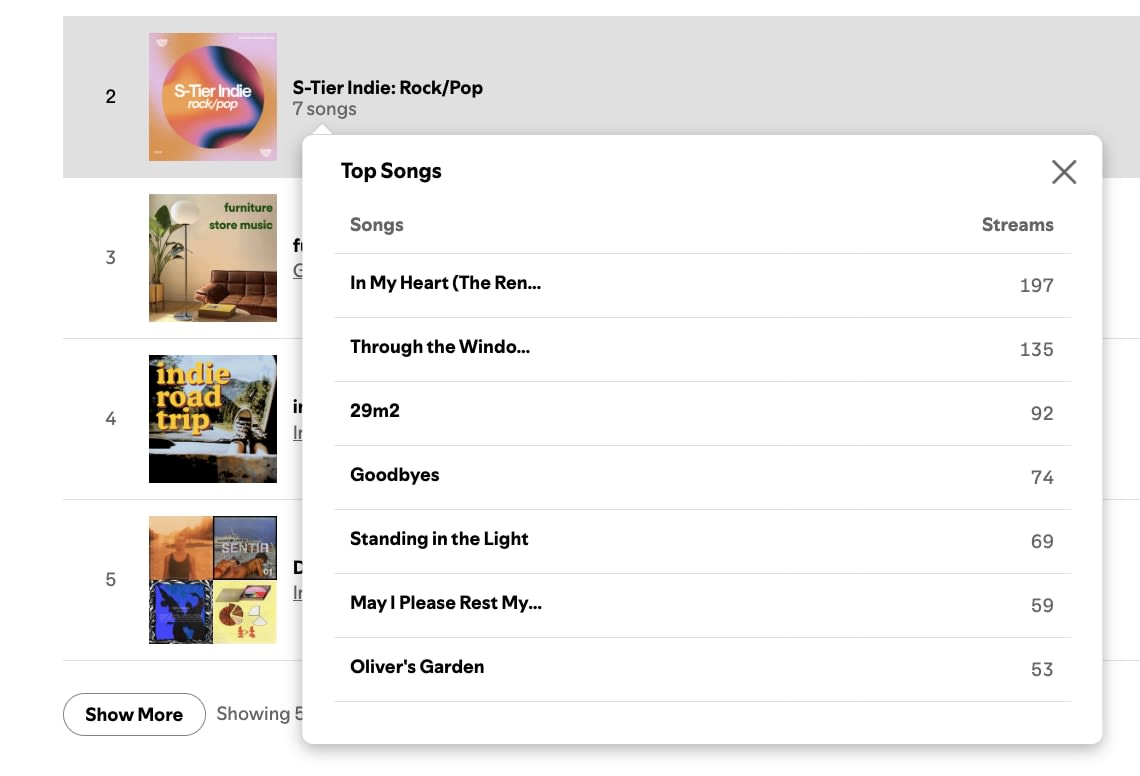This screenshot has height=776, width=1140.
Task: Click the Songs column header
Action: click(377, 225)
